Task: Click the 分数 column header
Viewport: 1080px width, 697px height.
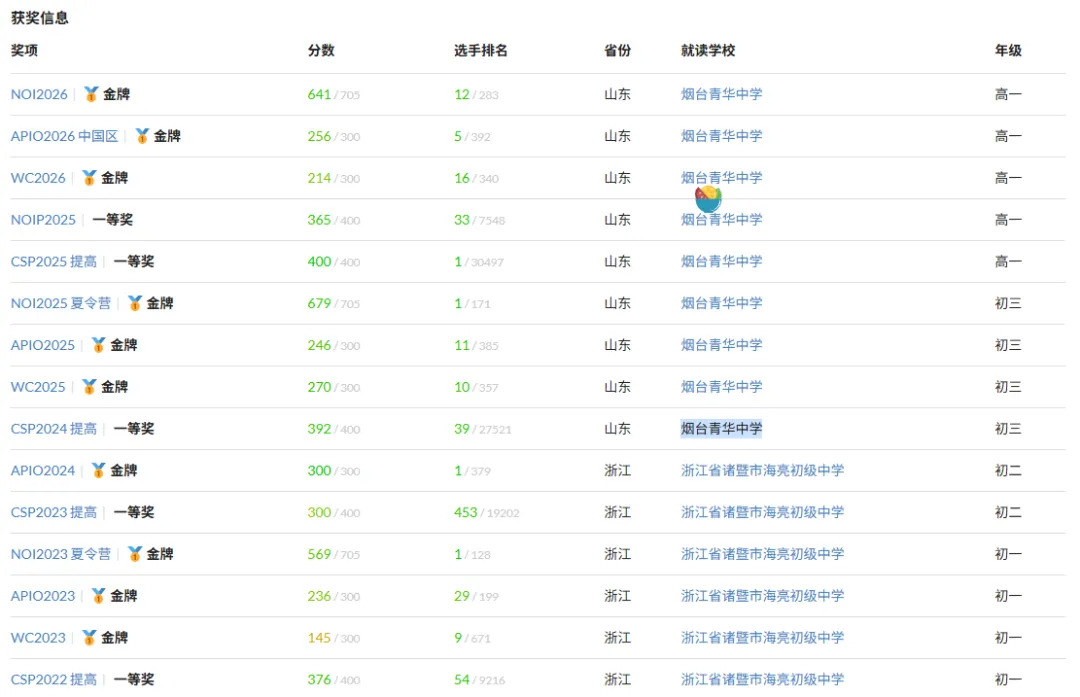Action: pos(321,50)
